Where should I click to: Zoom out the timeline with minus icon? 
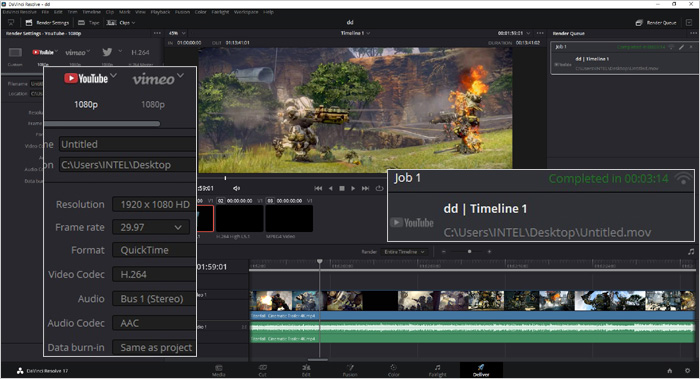pyautogui.click(x=443, y=252)
